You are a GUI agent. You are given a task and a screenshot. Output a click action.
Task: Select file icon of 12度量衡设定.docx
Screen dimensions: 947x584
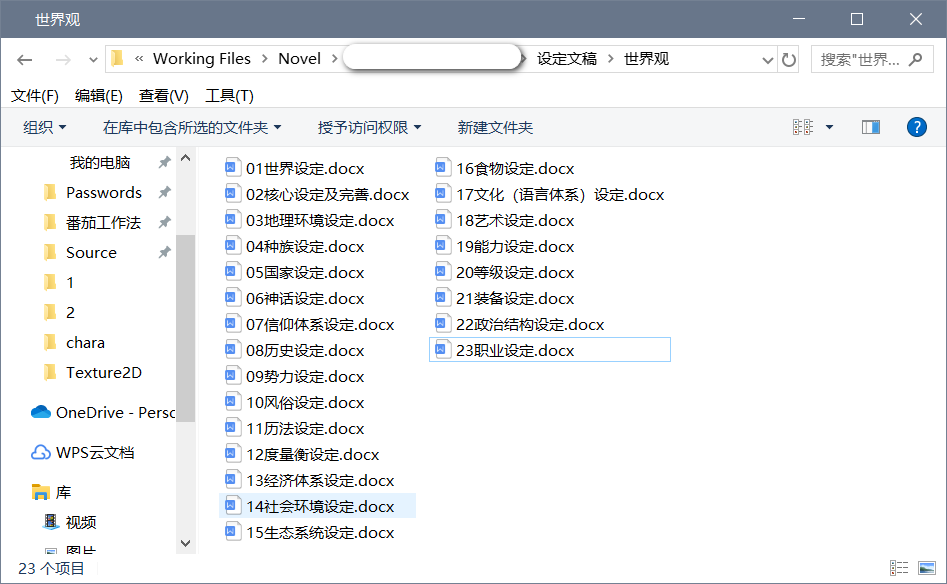(x=231, y=453)
